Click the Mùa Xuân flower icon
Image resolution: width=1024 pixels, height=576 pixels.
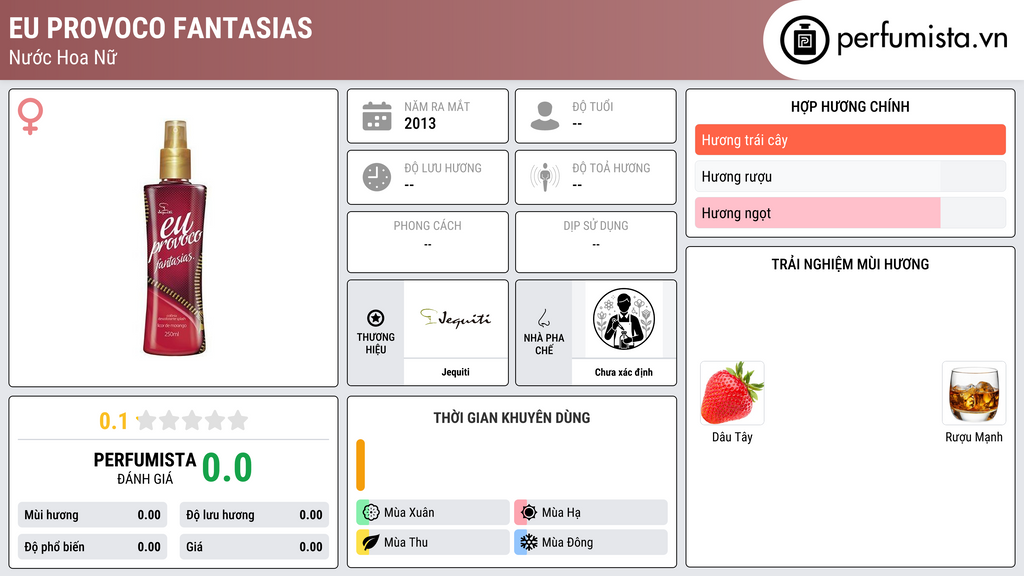[371, 513]
